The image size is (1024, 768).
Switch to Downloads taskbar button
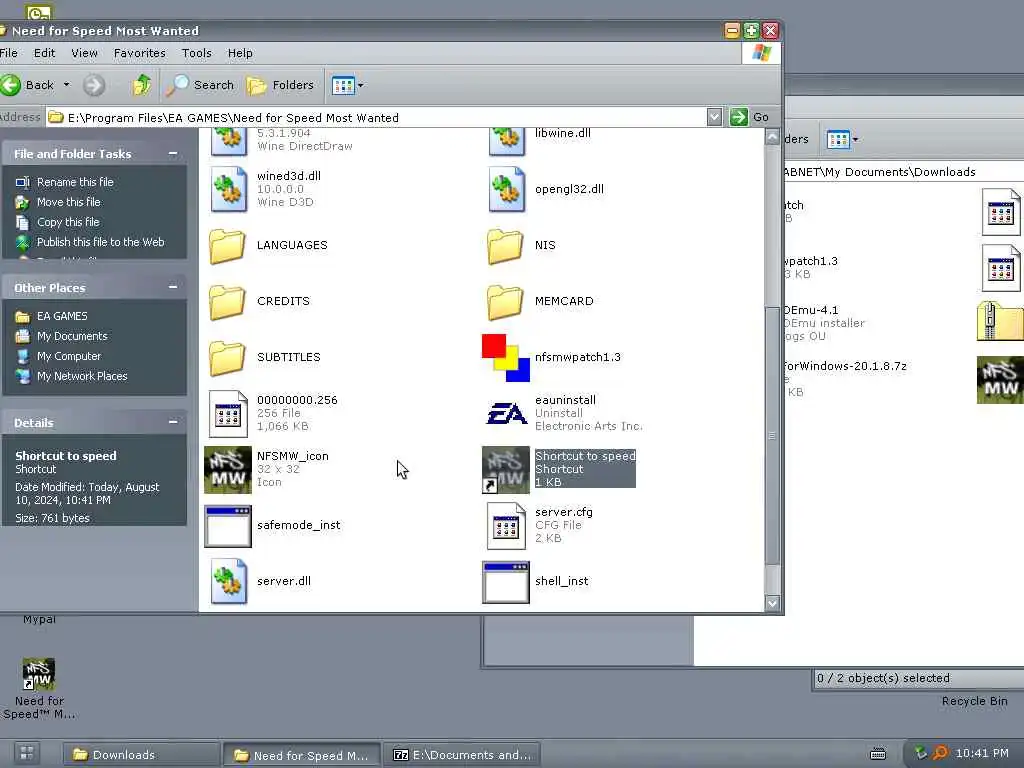pyautogui.click(x=140, y=754)
